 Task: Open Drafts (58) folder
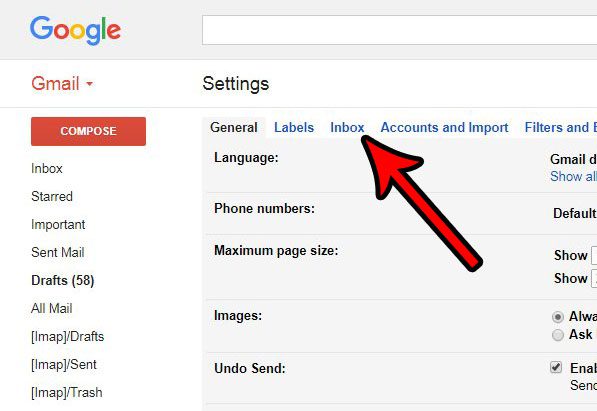click(63, 280)
